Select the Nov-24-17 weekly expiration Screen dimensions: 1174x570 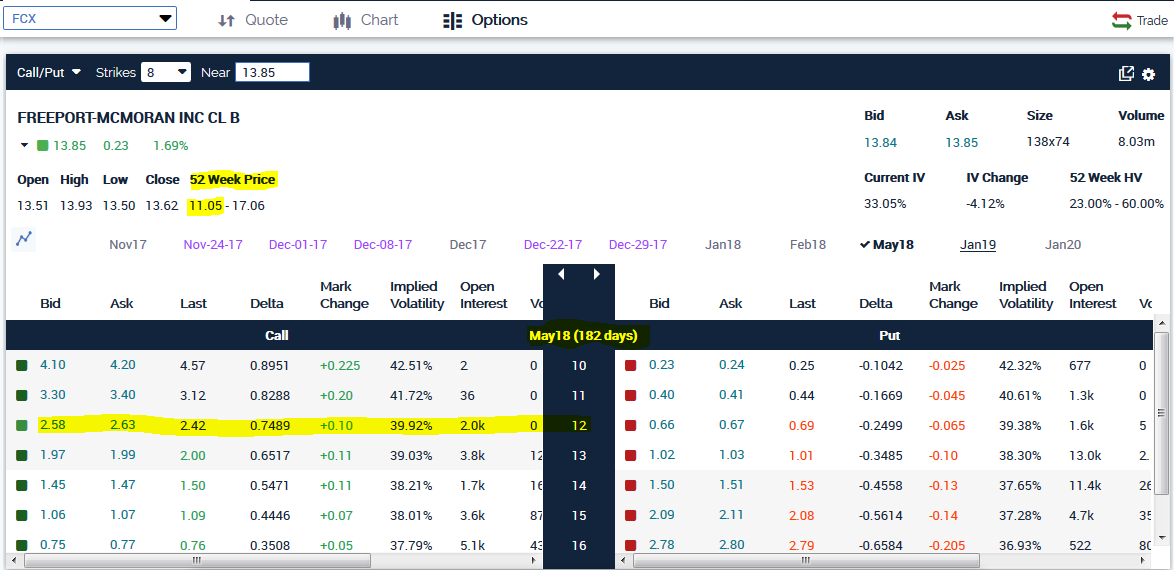tap(213, 245)
